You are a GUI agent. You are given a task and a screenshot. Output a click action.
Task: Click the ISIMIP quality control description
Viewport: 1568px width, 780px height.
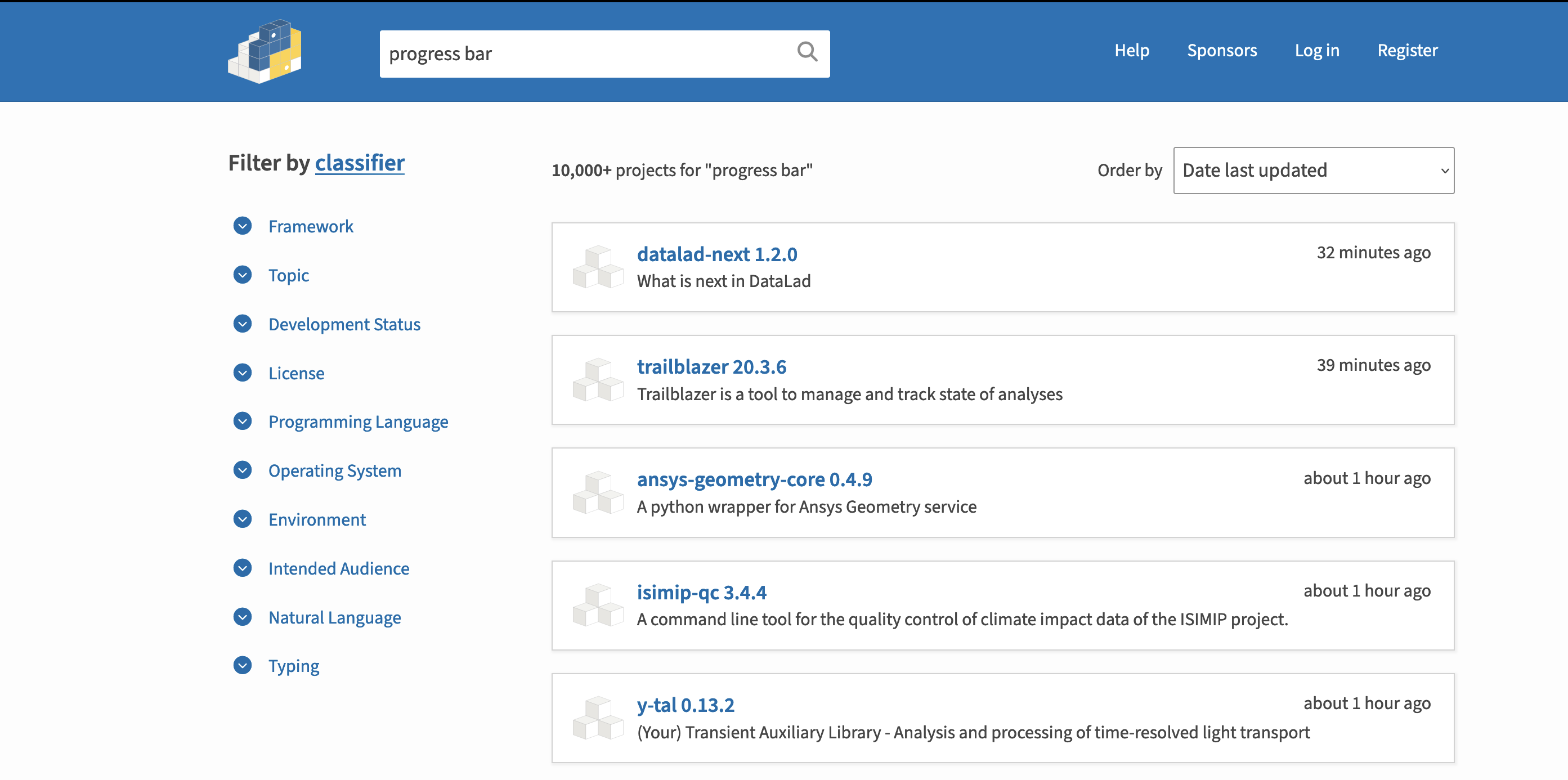962,620
